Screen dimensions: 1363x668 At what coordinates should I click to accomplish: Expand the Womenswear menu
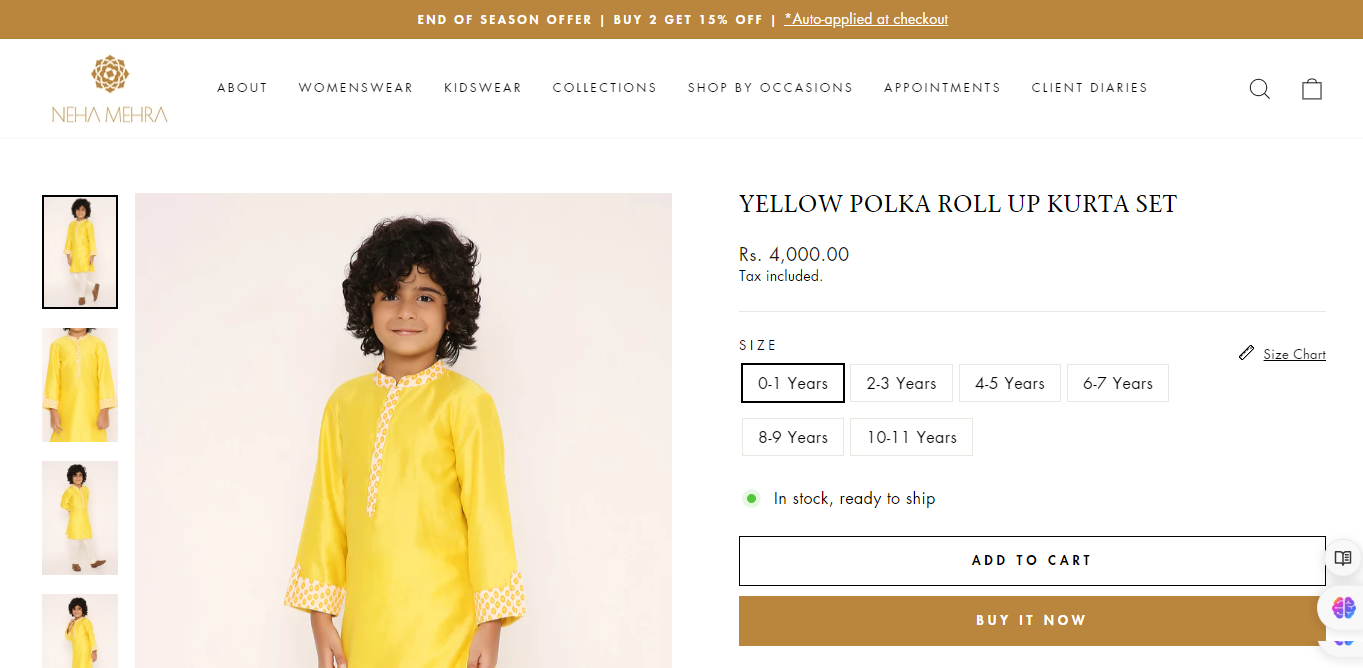[356, 88]
